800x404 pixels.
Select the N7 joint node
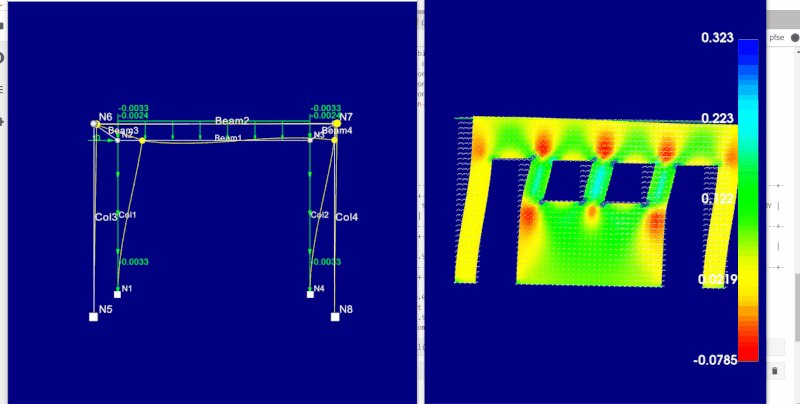[337, 123]
